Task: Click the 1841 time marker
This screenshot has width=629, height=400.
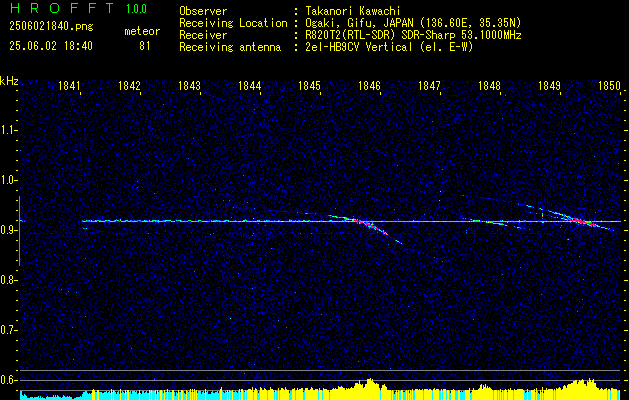Action: coord(69,86)
